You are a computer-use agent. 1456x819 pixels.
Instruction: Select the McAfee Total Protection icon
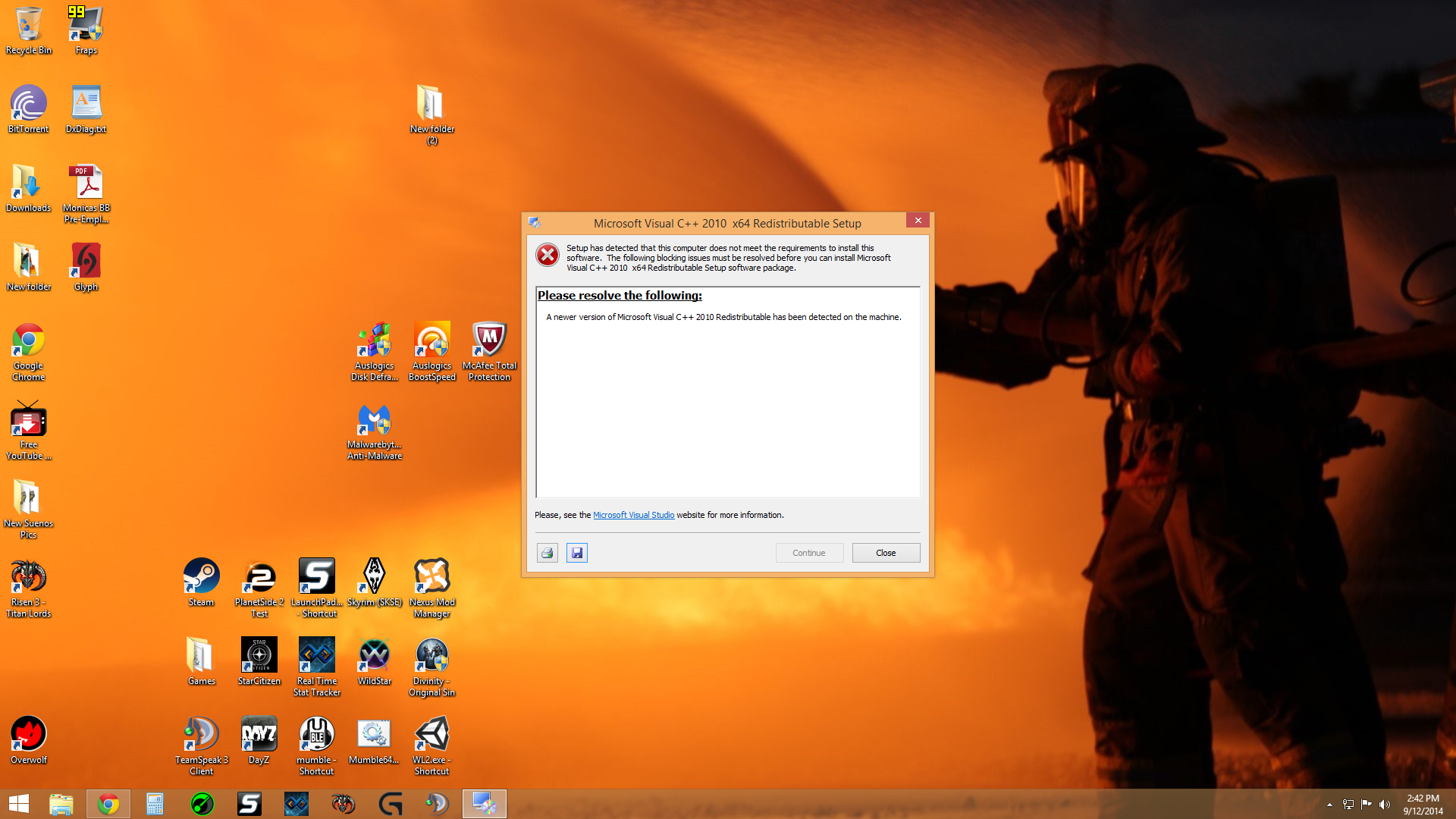(x=489, y=351)
